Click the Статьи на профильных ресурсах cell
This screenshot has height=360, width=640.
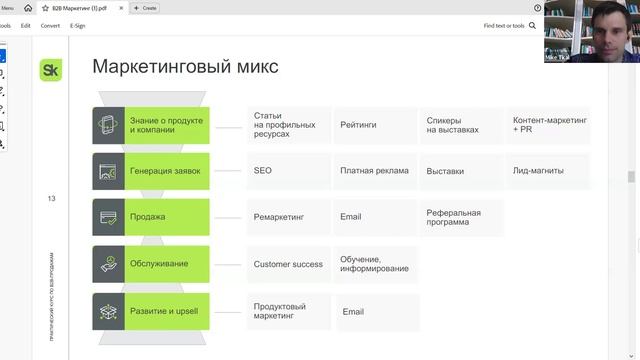click(289, 125)
